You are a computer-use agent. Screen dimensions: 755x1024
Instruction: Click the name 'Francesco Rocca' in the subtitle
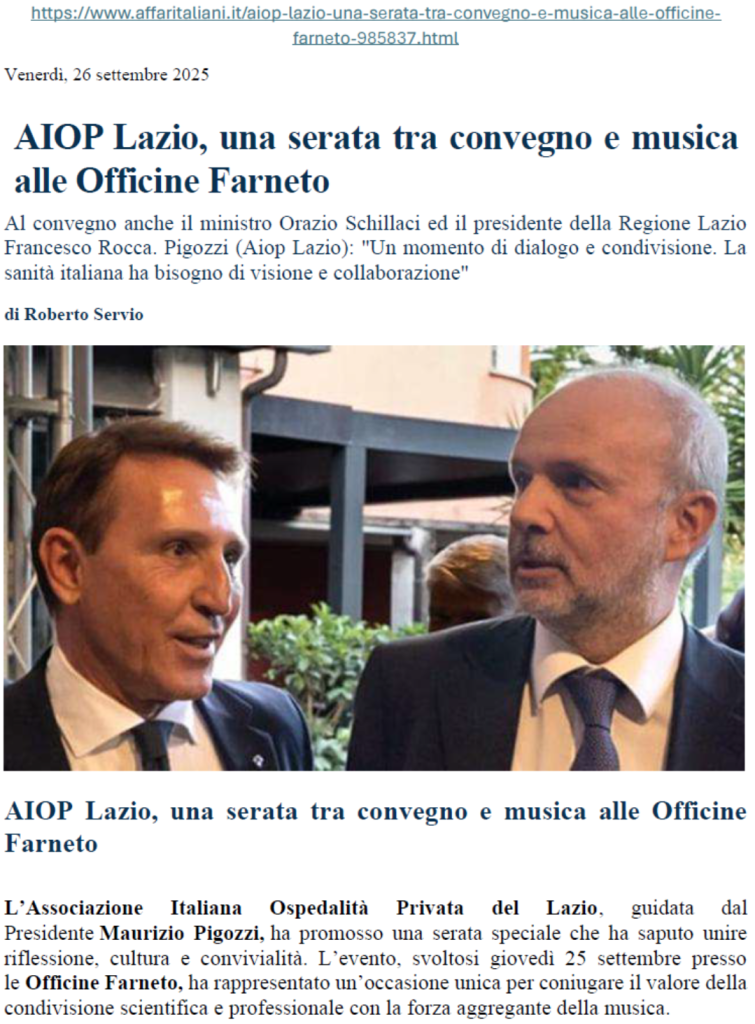pos(76,248)
